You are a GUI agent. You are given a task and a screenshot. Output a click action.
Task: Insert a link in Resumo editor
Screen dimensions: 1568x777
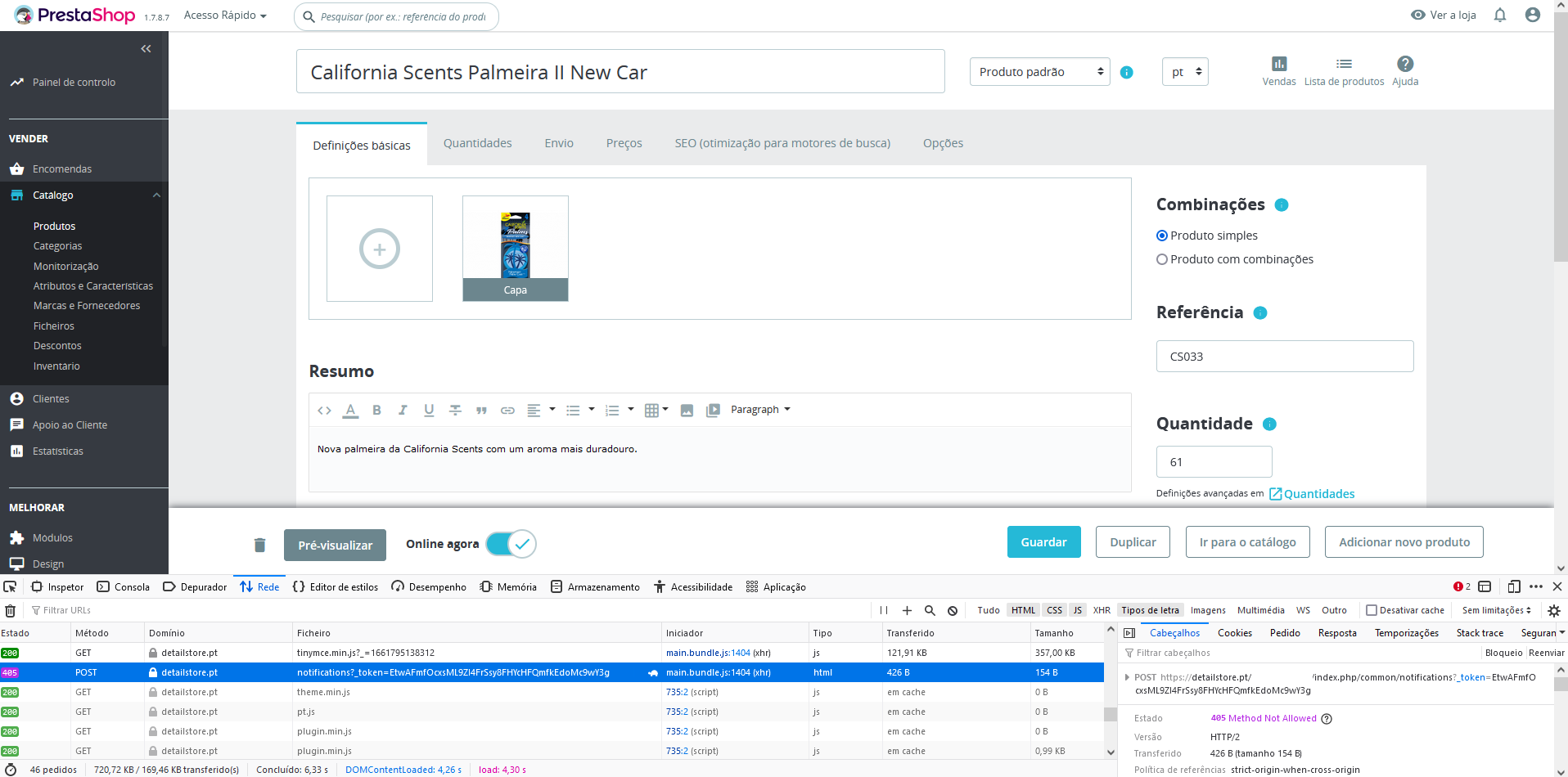[x=507, y=410]
